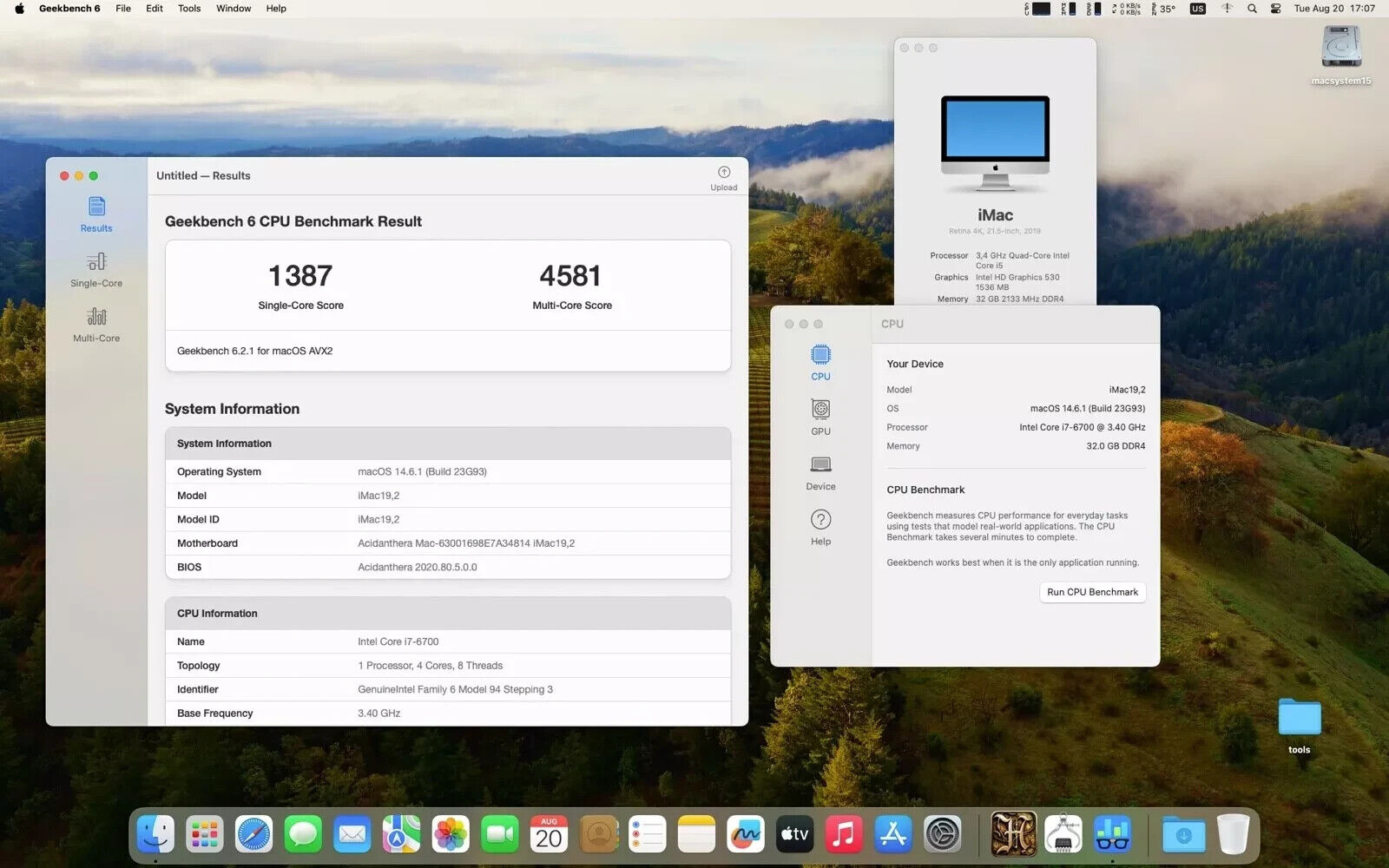Open the File menu
Viewport: 1389px width, 868px height.
click(x=123, y=9)
